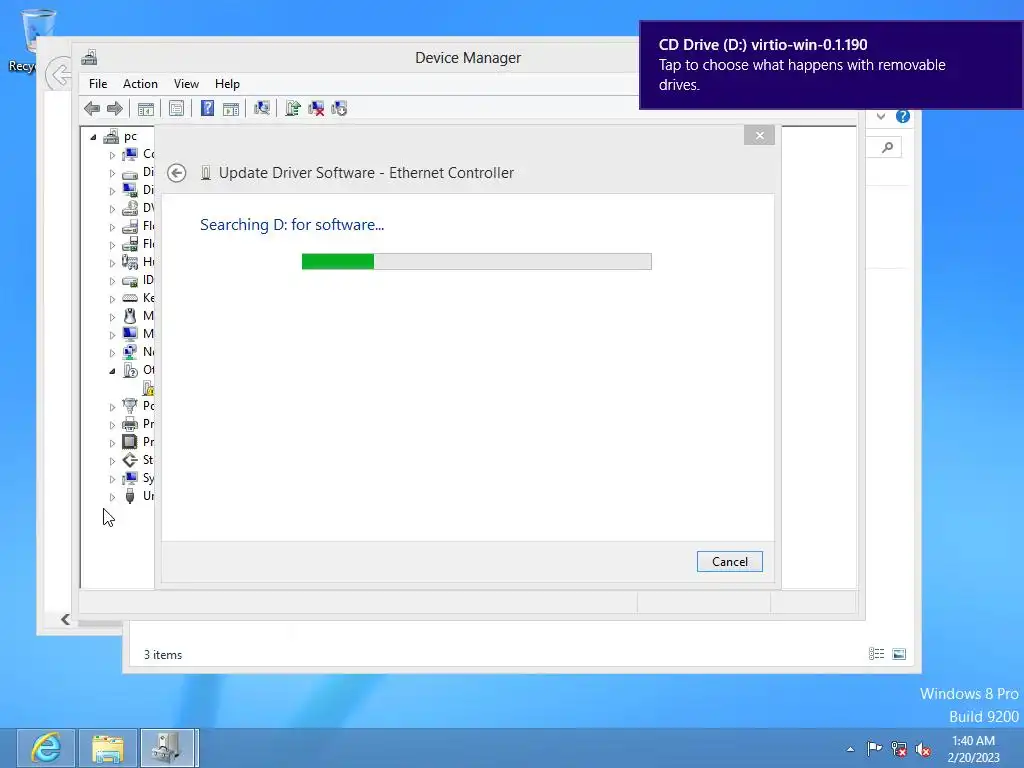Screen dimensions: 1024x768
Task: Go back using the Device Manager toolbar Back arrow
Action: point(92,108)
